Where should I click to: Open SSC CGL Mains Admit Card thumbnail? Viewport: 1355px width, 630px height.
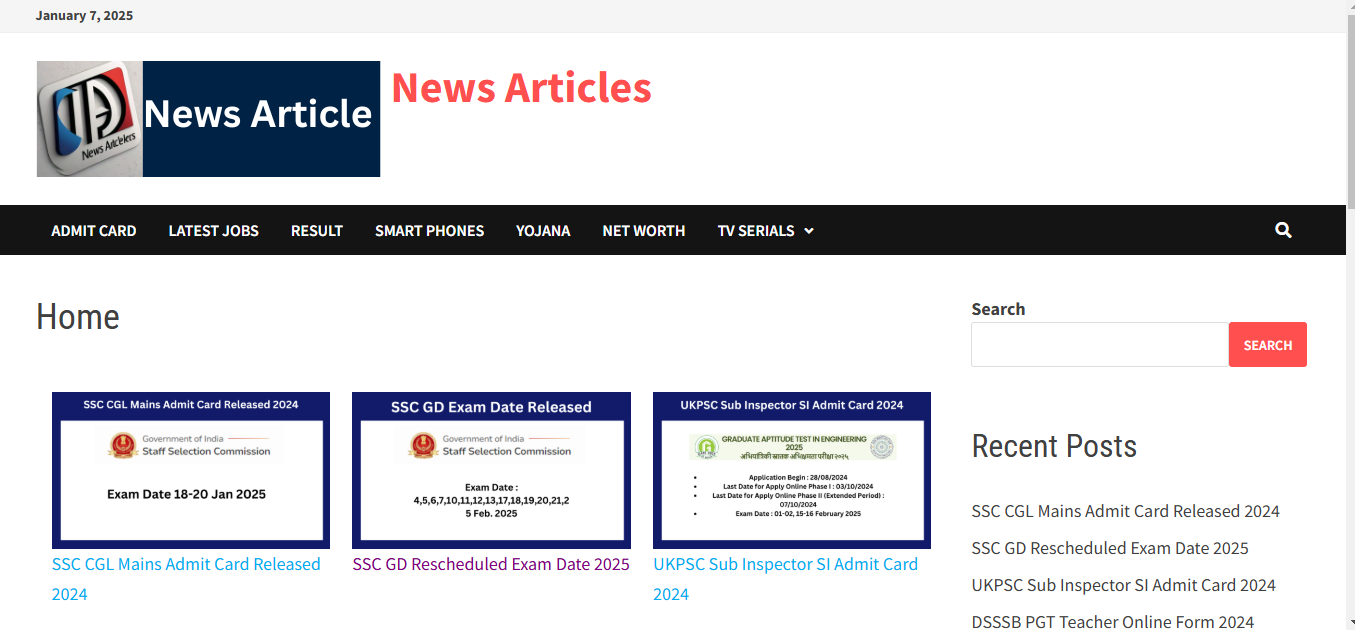click(x=191, y=470)
